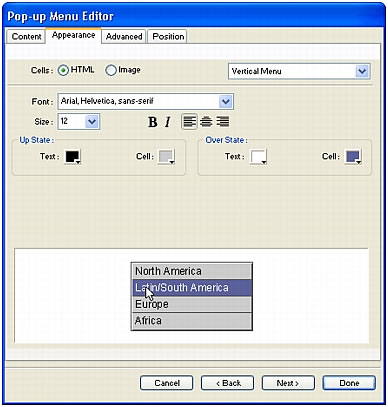Screen dimensions: 388x407
Task: Go back with the Back button
Action: click(227, 383)
